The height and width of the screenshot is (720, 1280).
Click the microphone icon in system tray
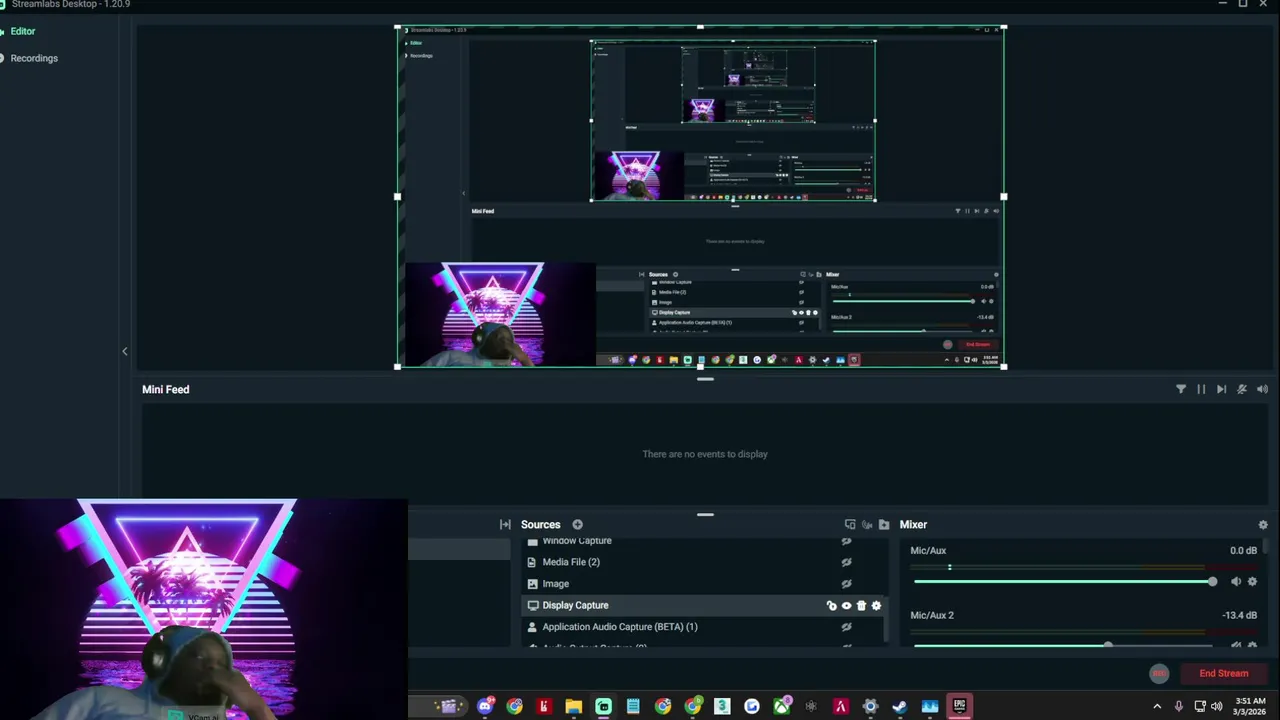pos(1179,706)
